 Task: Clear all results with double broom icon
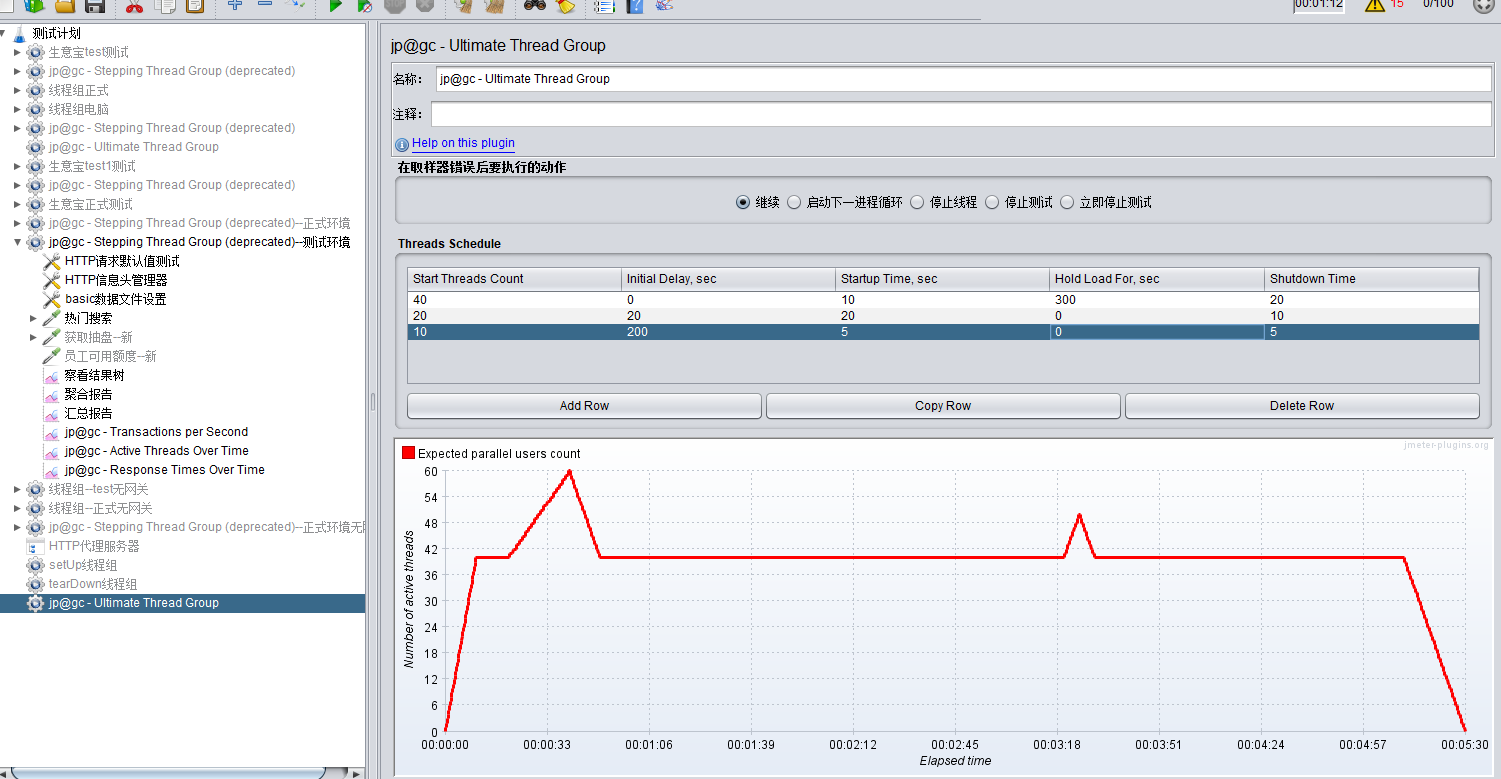click(494, 6)
